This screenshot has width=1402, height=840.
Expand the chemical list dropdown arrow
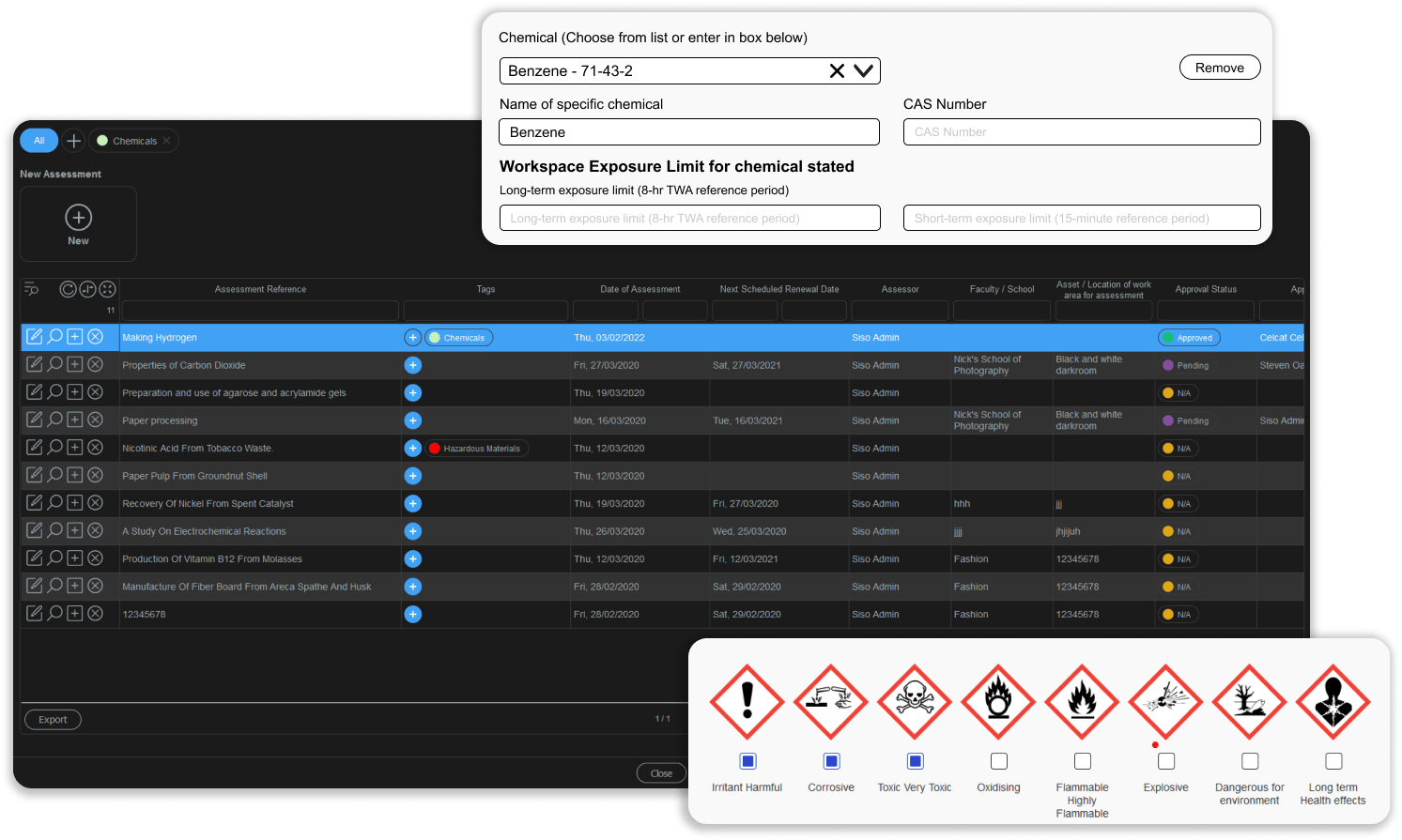864,71
